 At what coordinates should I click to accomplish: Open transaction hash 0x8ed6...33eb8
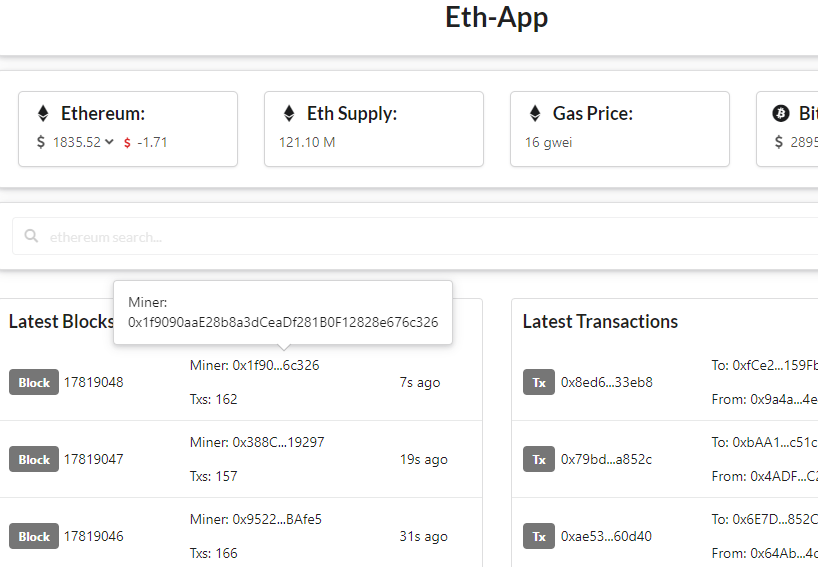[607, 382]
